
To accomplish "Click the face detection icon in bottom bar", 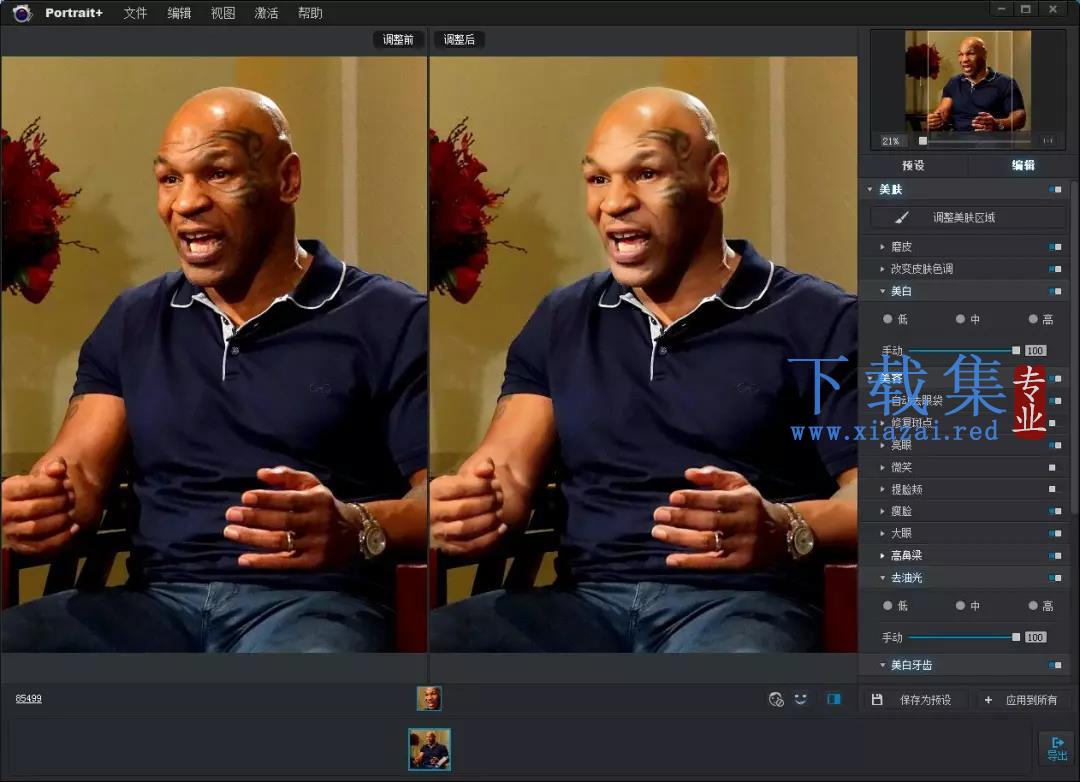I will pyautogui.click(x=776, y=699).
